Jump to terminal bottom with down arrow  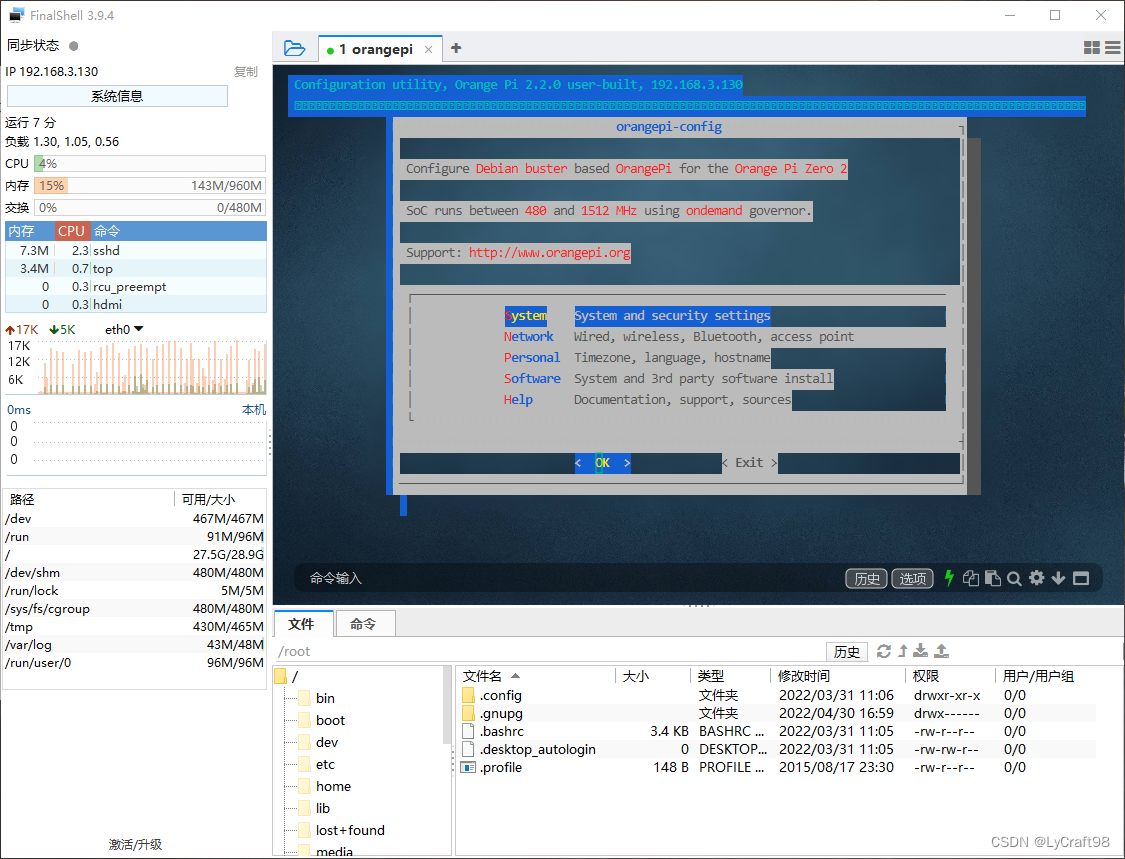[1058, 578]
